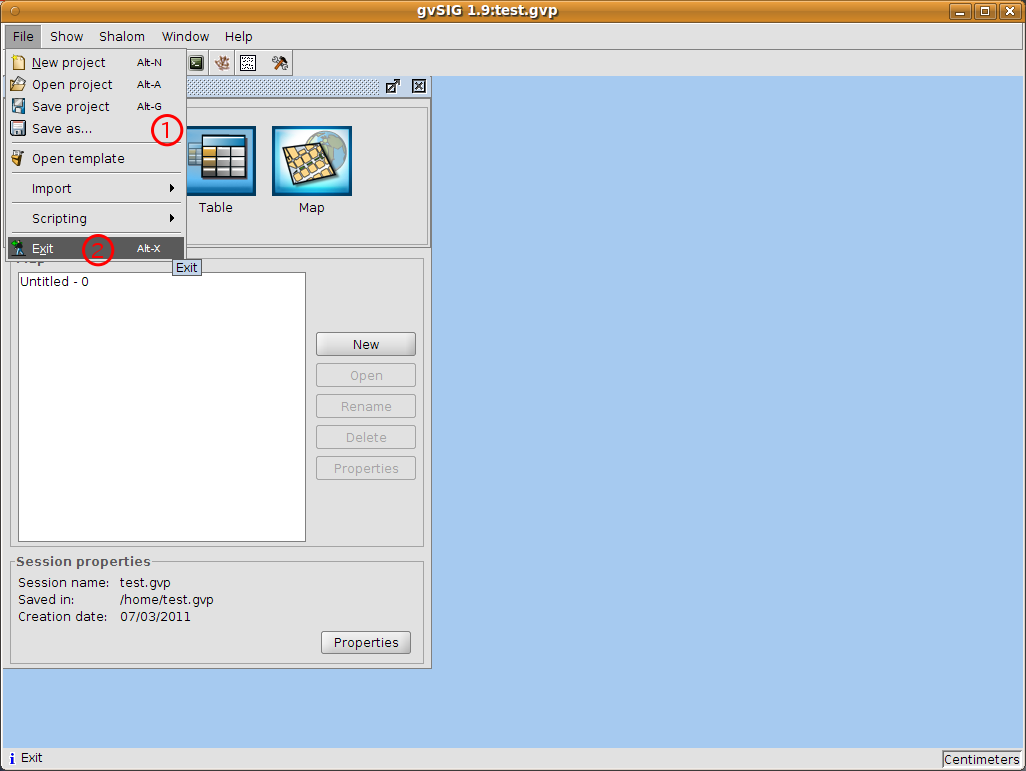Open Session properties with the Properties button

click(x=366, y=642)
